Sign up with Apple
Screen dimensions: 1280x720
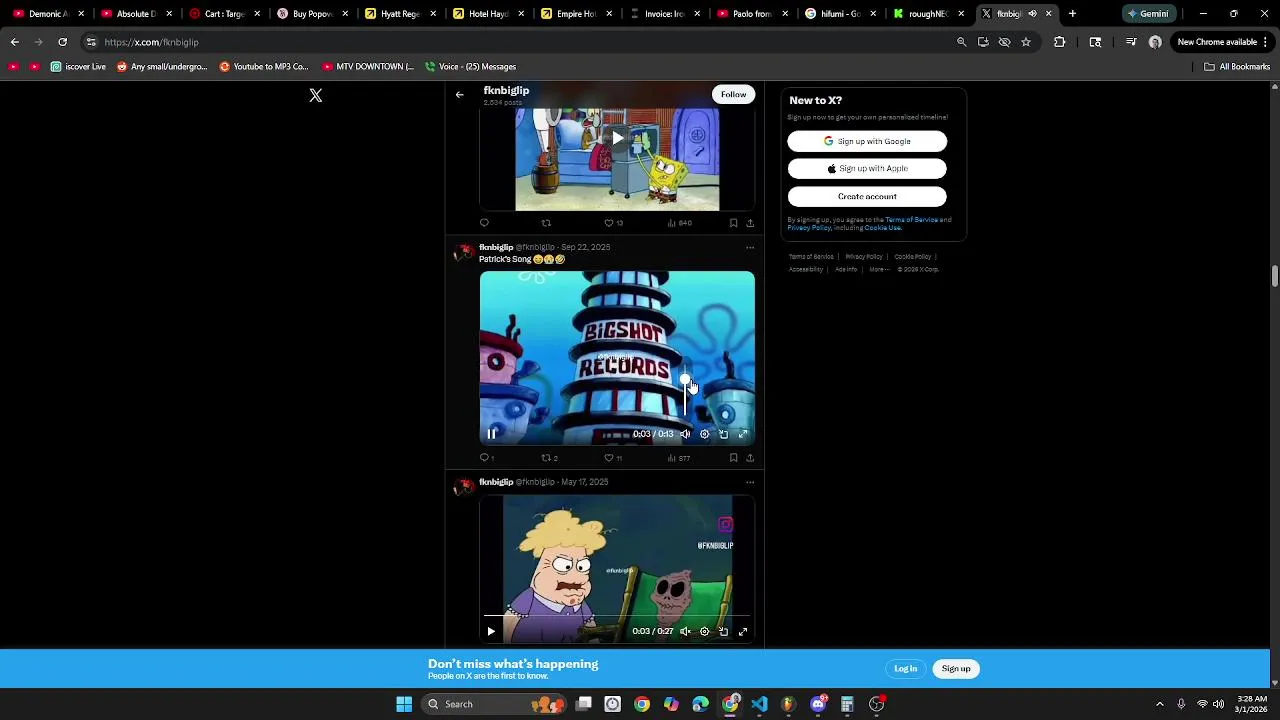(x=867, y=169)
